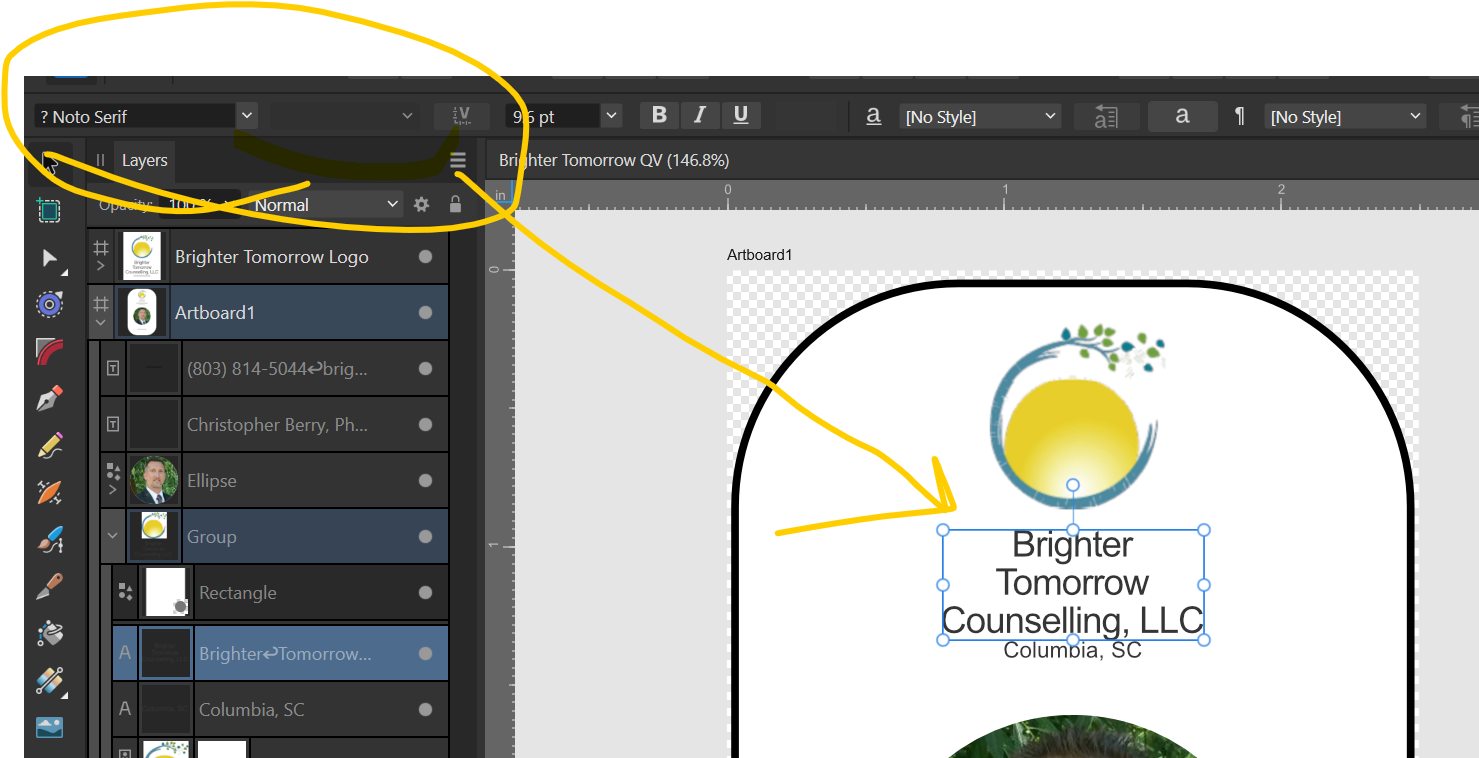Viewport: 1479px width, 758px height.
Task: Select the Place Image tool
Action: click(49, 727)
